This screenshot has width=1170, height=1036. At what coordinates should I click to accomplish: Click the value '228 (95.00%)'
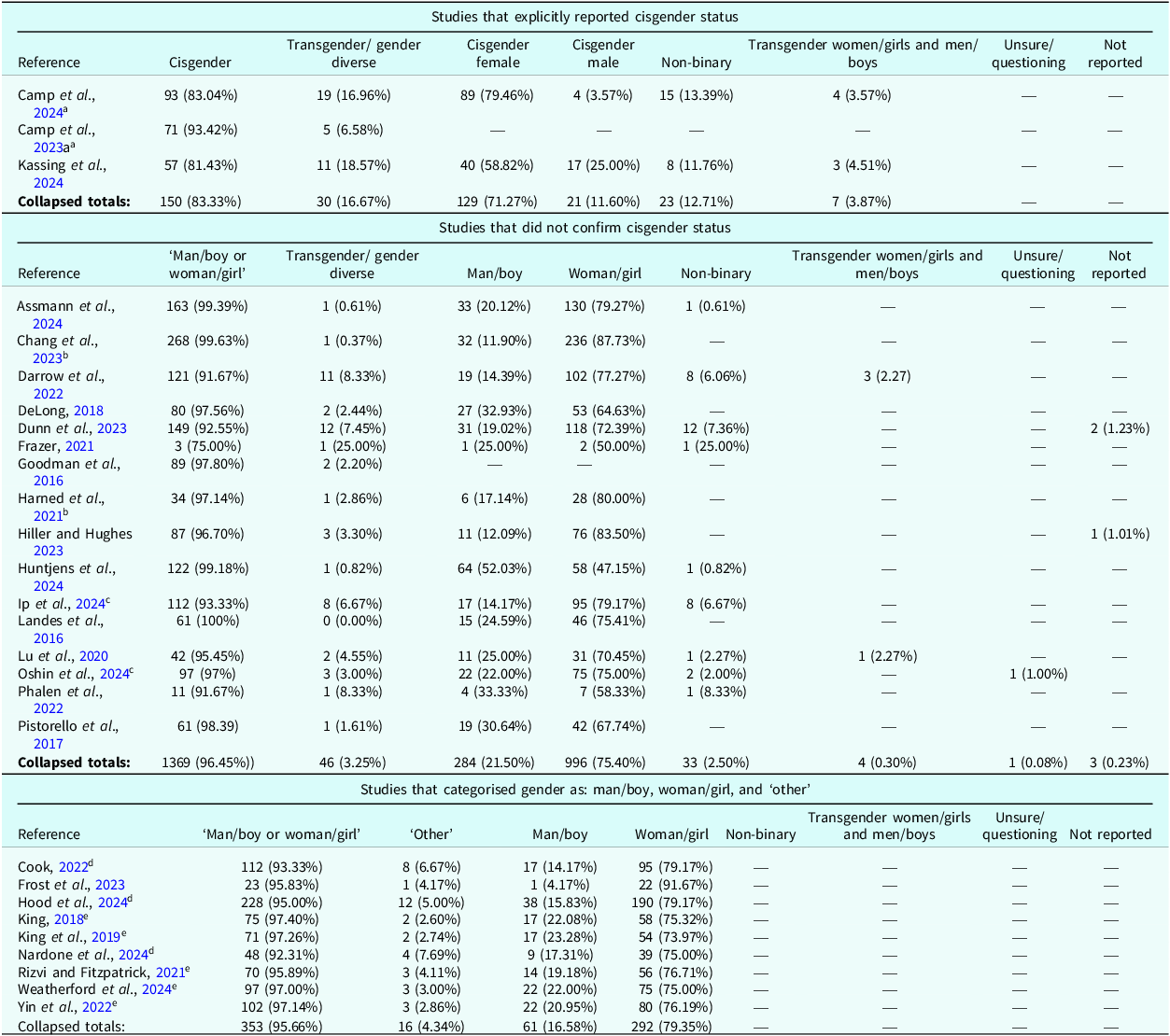[x=281, y=903]
